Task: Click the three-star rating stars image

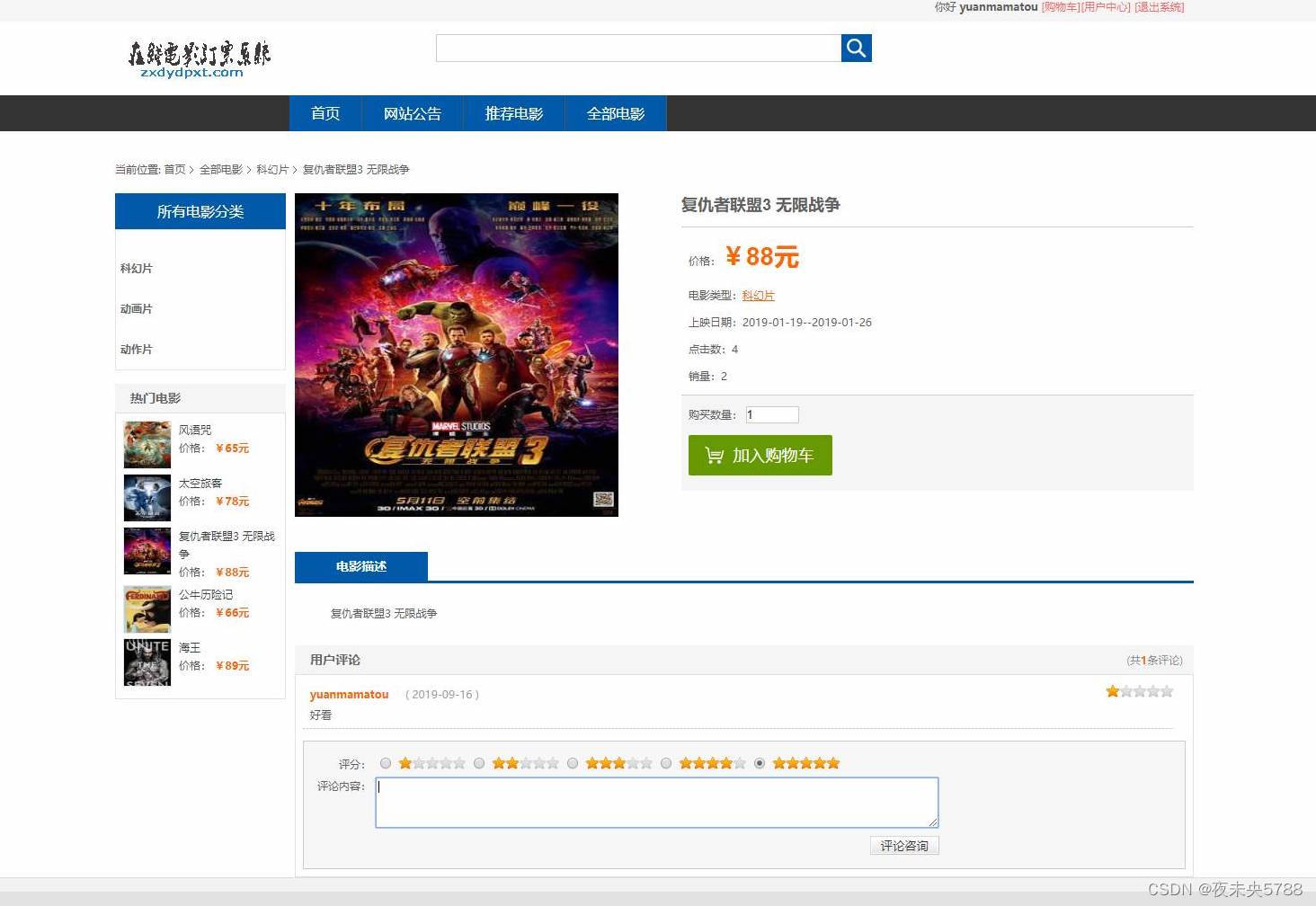Action: click(619, 763)
